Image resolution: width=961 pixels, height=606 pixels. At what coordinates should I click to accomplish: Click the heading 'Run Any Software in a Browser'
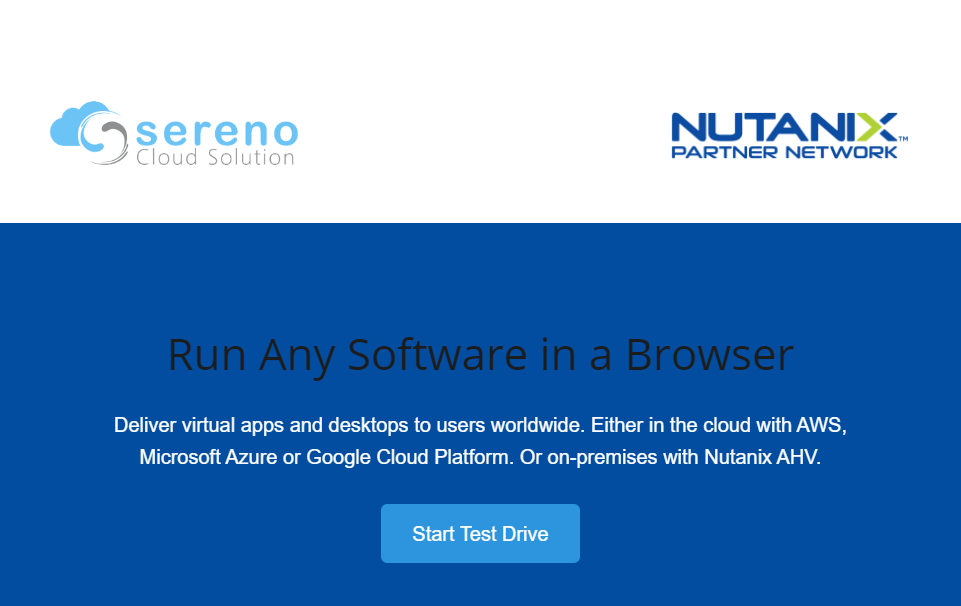[480, 354]
